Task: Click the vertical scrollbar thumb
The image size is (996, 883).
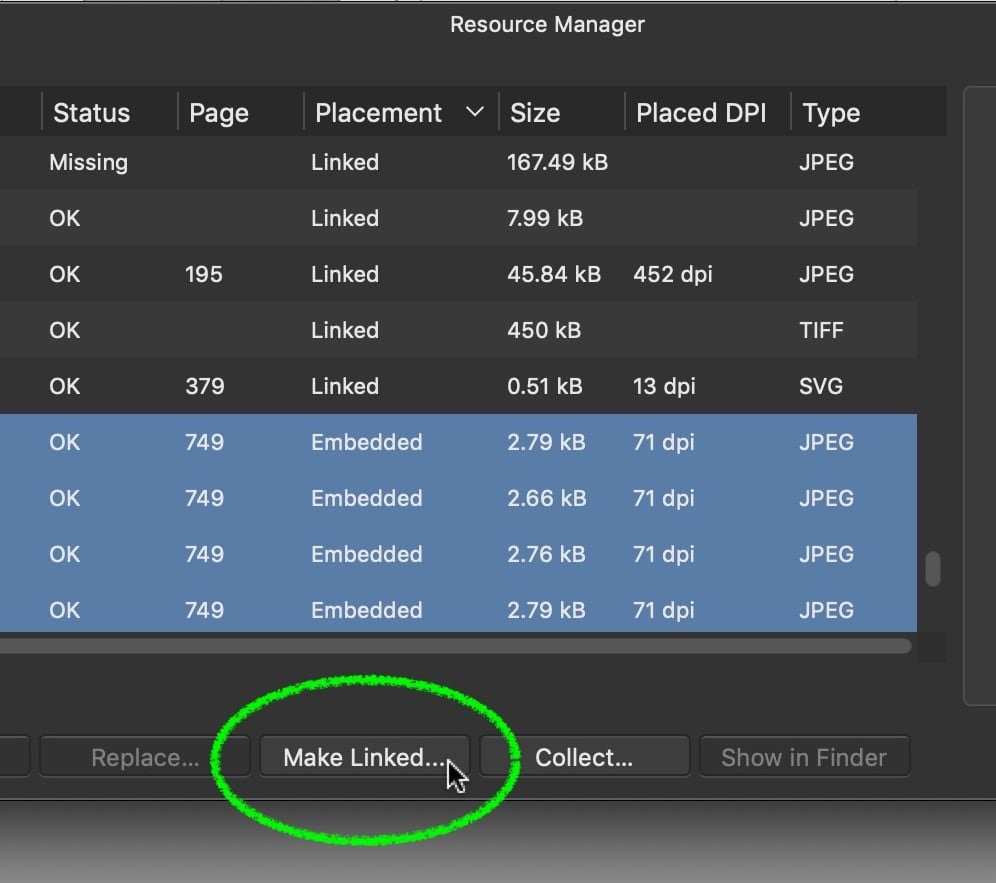Action: click(x=932, y=568)
